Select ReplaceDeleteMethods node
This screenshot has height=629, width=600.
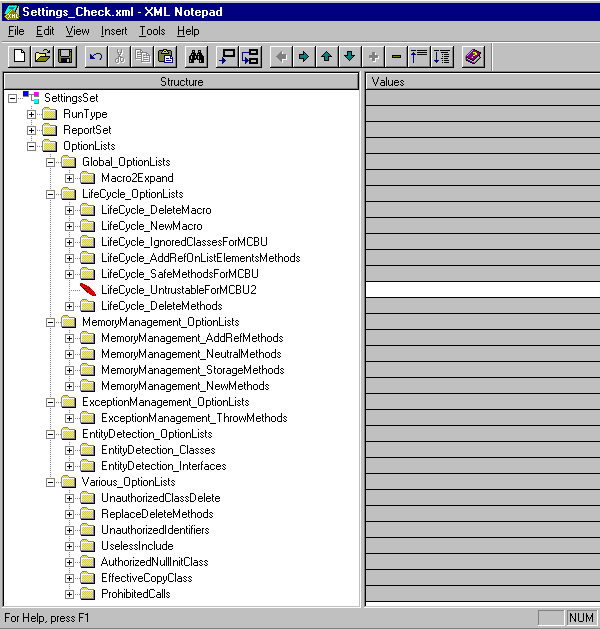pos(157,514)
